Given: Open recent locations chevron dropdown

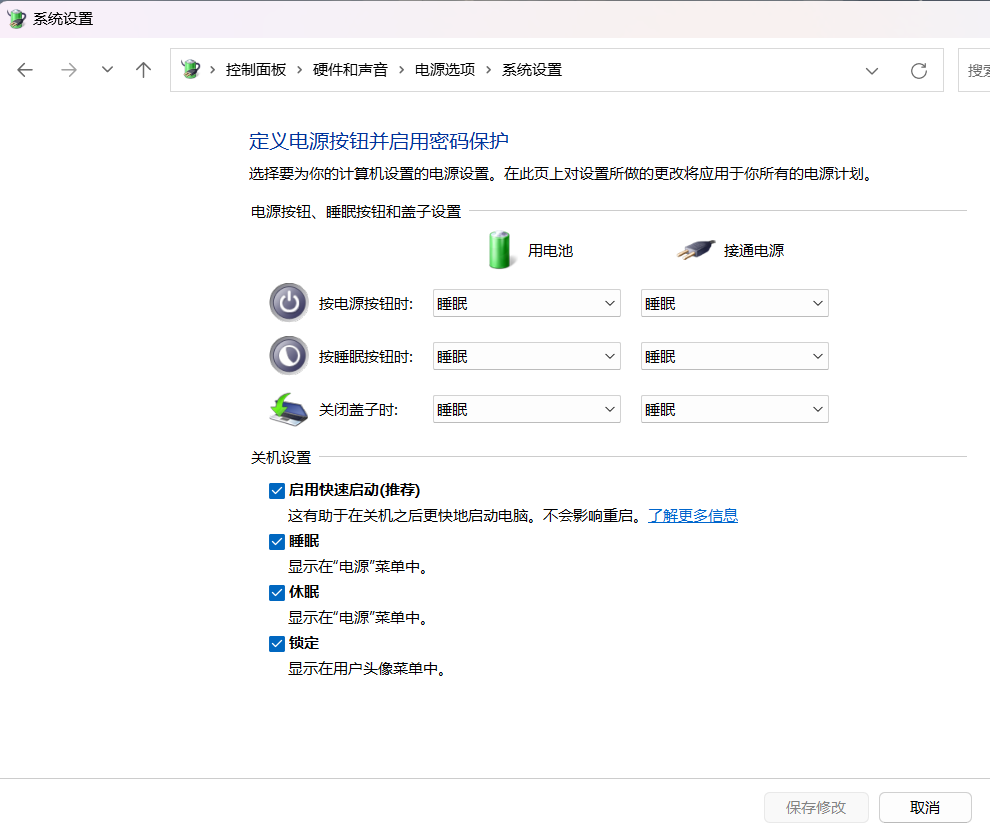Looking at the screenshot, I should pos(107,70).
